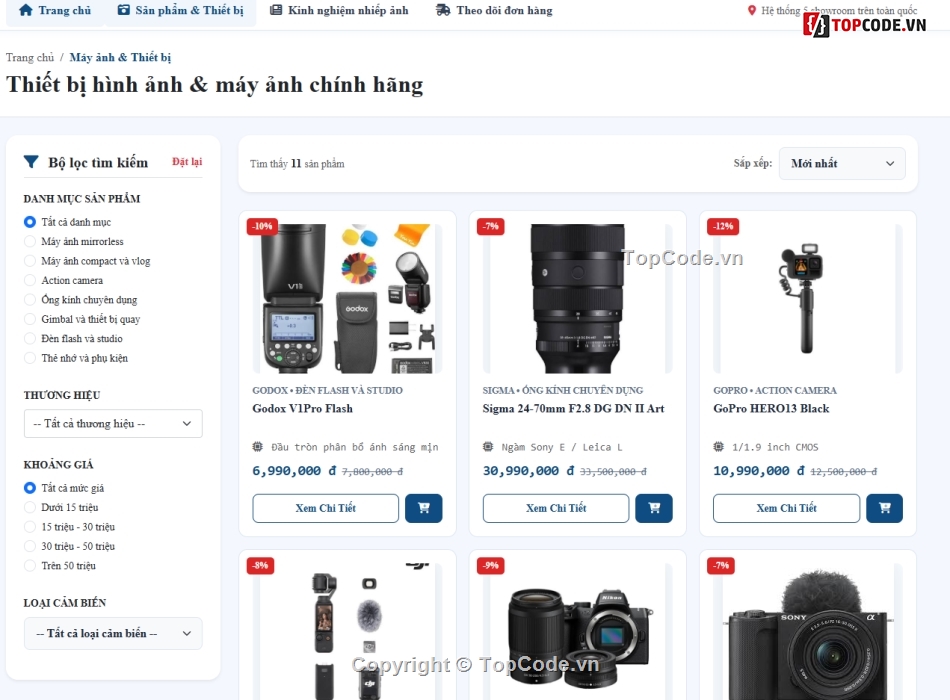Click the chip icon beside Đầu tròn phân bố
950x700 pixels.
point(257,447)
